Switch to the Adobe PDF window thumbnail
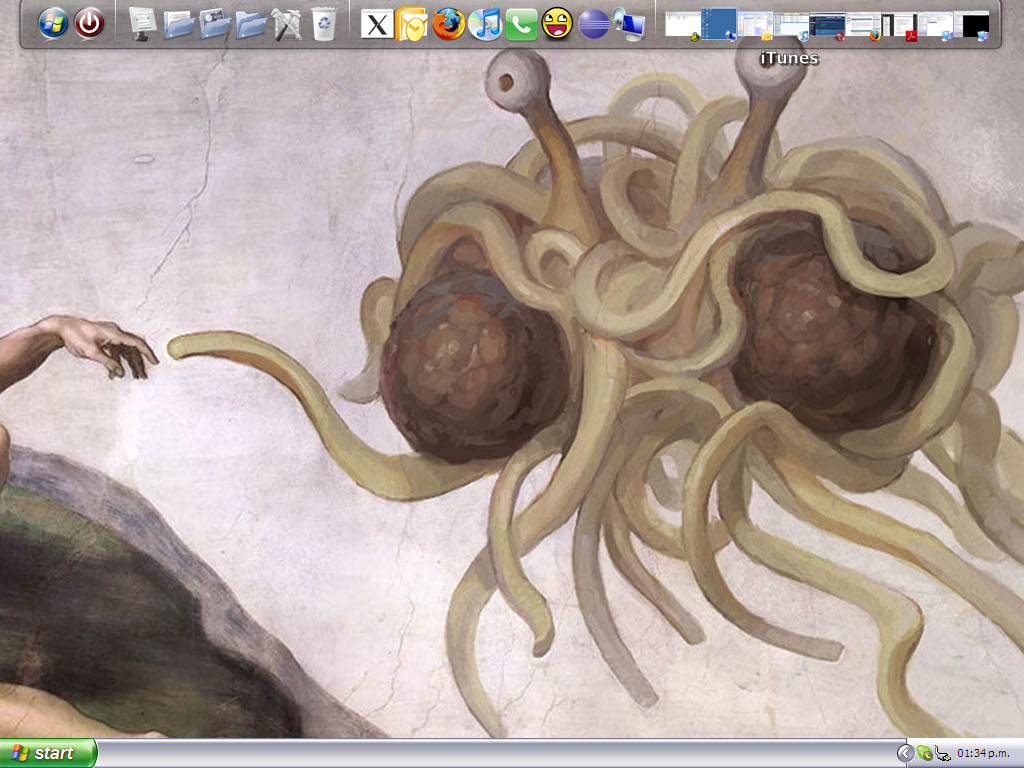1024x768 pixels. point(899,24)
